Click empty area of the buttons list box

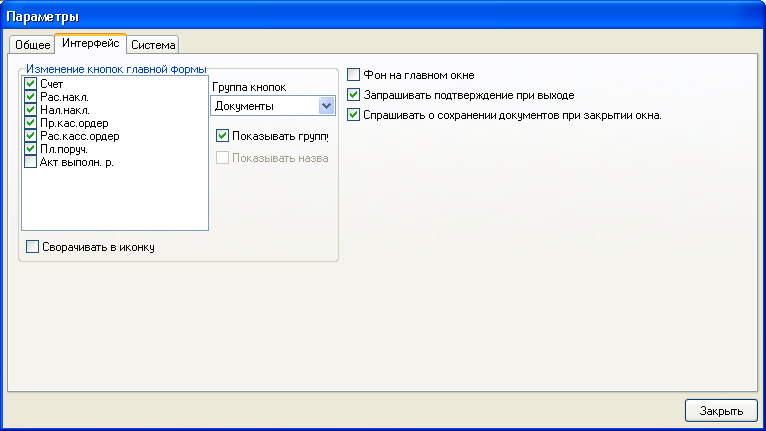click(x=114, y=200)
